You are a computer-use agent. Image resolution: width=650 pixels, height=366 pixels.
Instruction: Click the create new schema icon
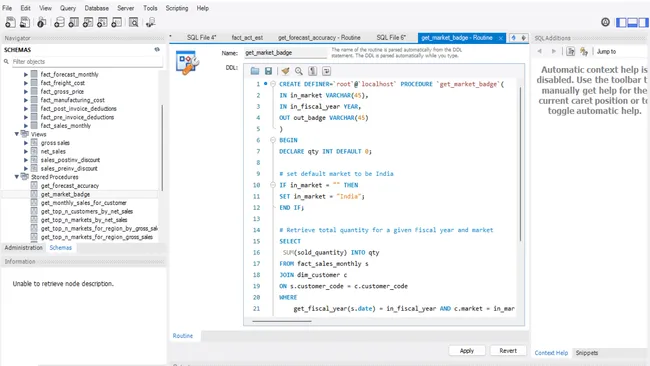pos(59,22)
